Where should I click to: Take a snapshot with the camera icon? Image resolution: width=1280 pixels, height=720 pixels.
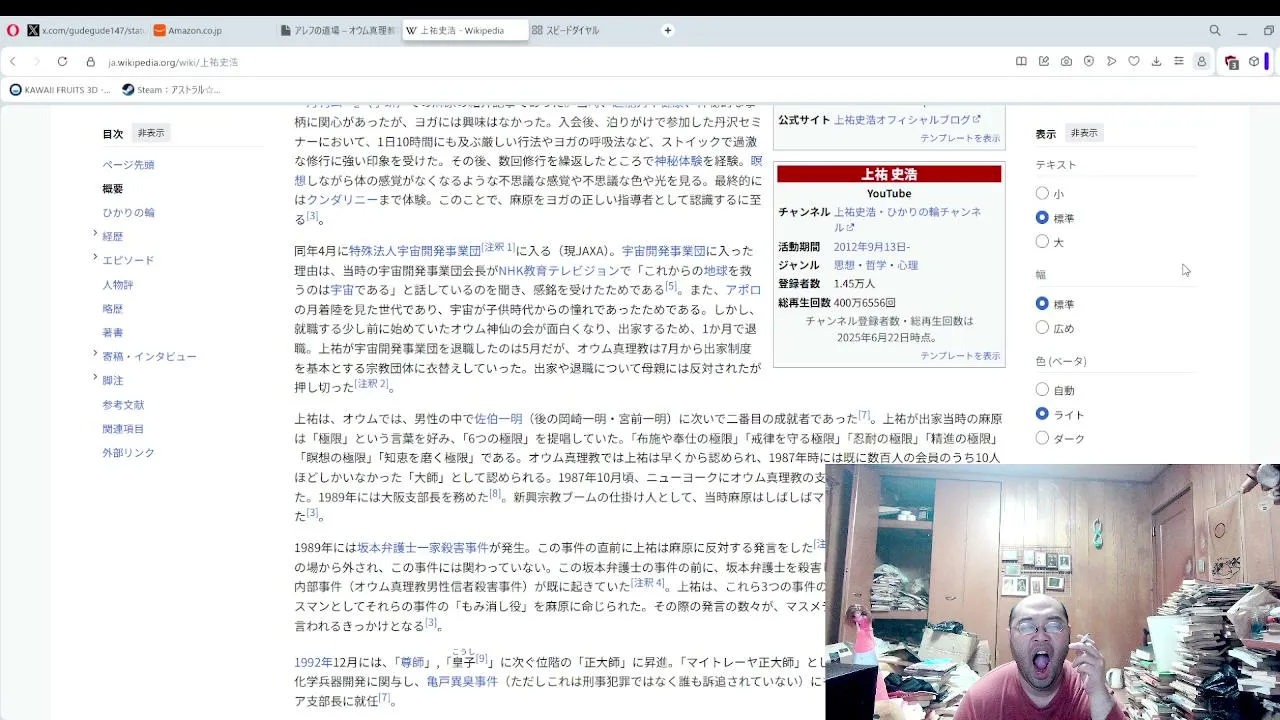[x=1066, y=62]
